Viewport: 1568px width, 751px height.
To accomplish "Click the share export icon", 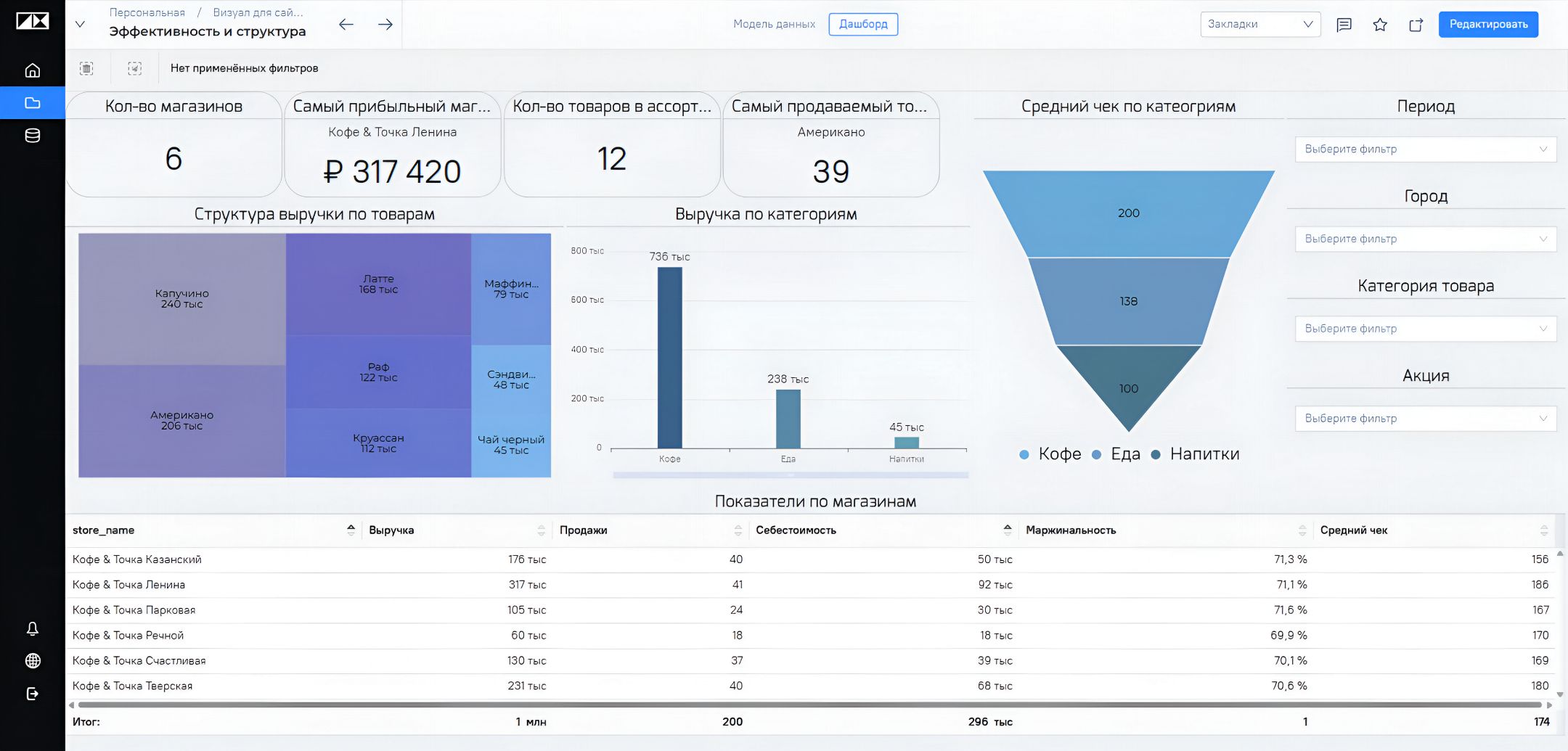I will pyautogui.click(x=1416, y=25).
